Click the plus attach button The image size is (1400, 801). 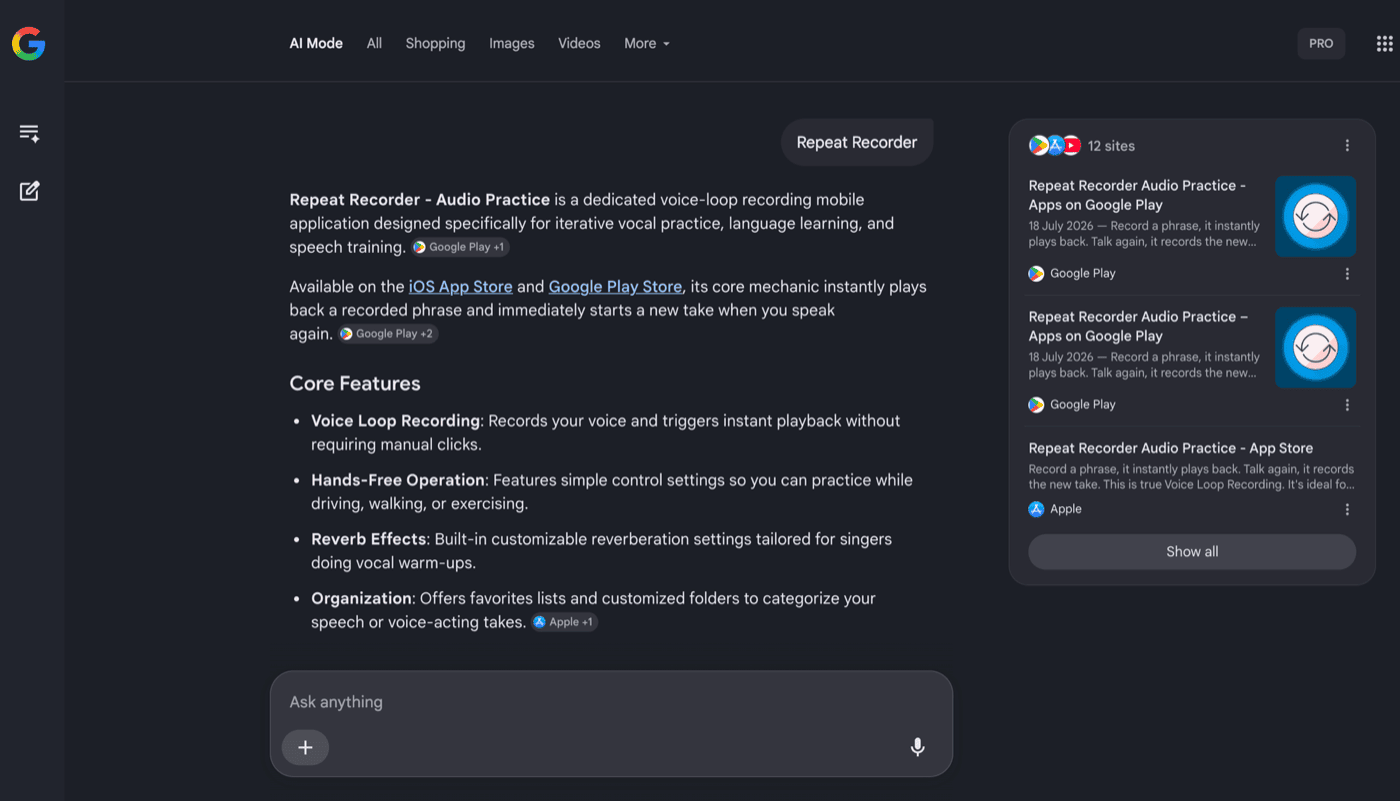pyautogui.click(x=305, y=747)
